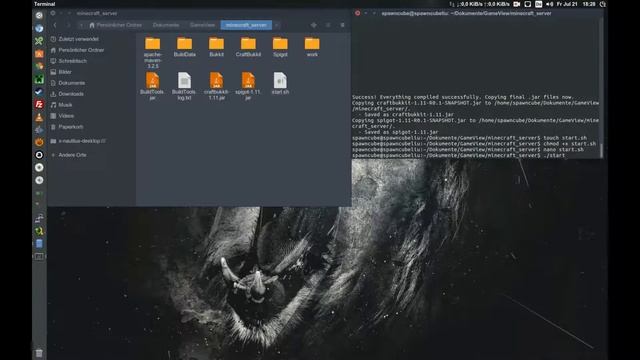The width and height of the screenshot is (640, 360).
Task: Open the apache-maven-3.2.5 folder
Action: click(153, 52)
